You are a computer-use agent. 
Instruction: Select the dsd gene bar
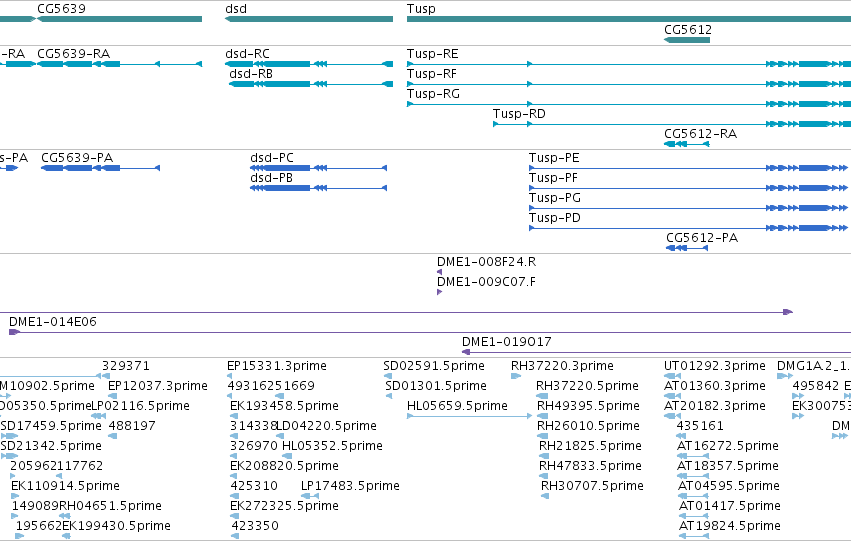point(309,19)
